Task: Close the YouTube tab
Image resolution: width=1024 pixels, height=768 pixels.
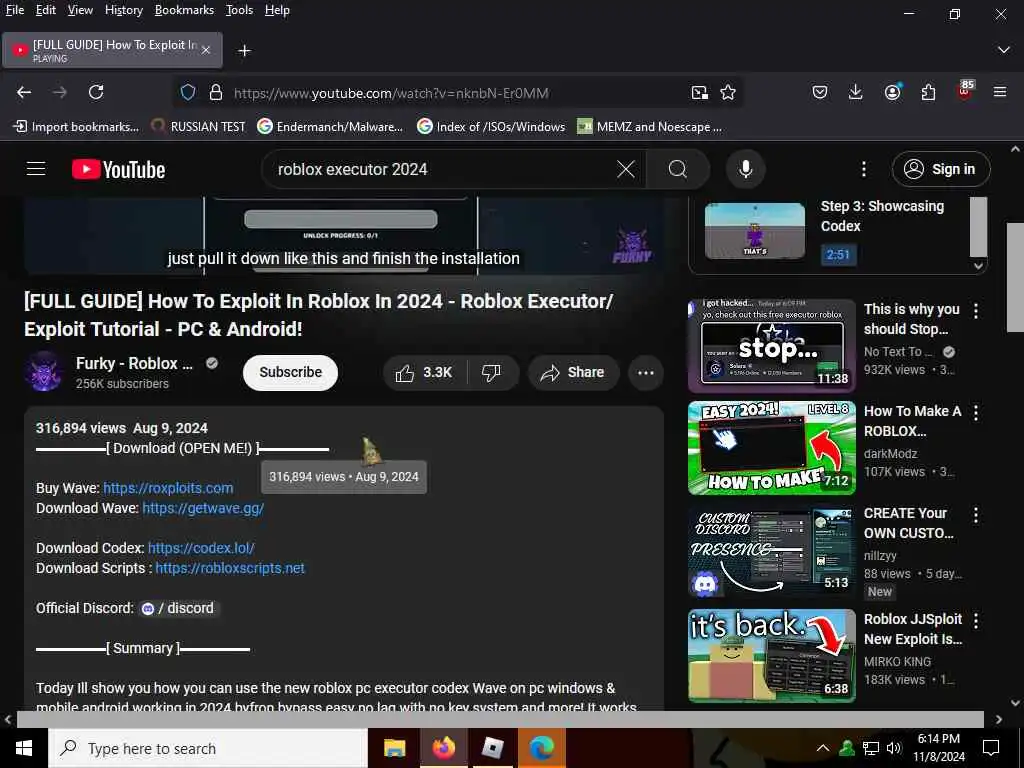Action: tap(206, 50)
